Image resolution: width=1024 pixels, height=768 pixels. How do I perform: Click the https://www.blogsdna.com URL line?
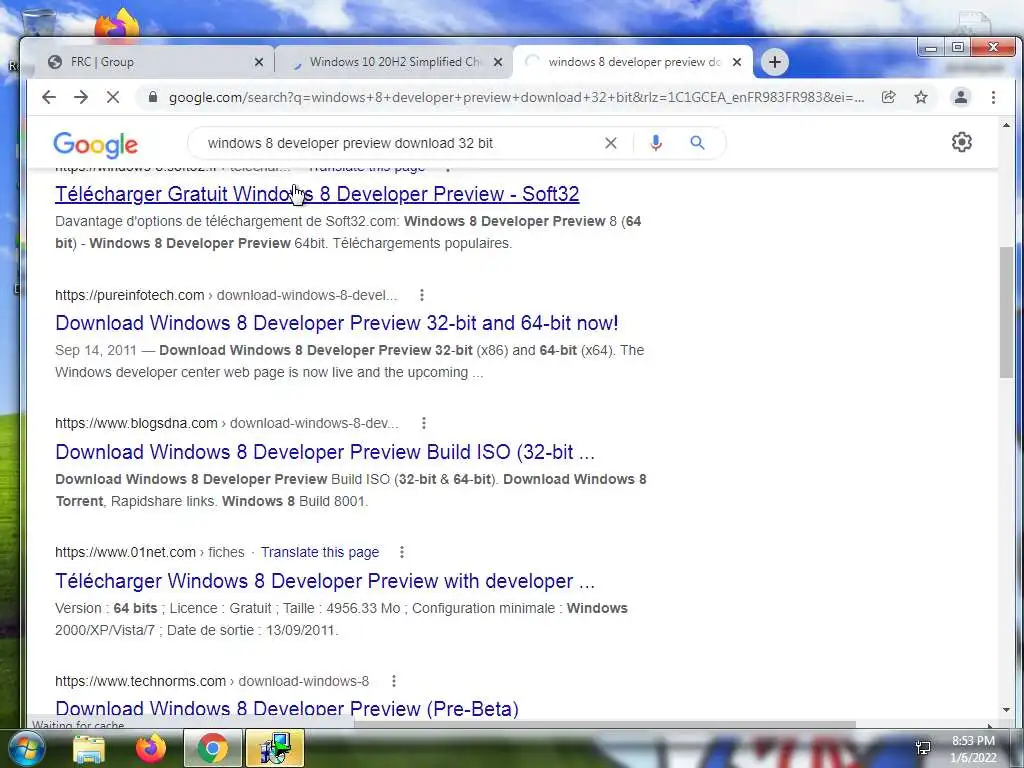(x=227, y=423)
